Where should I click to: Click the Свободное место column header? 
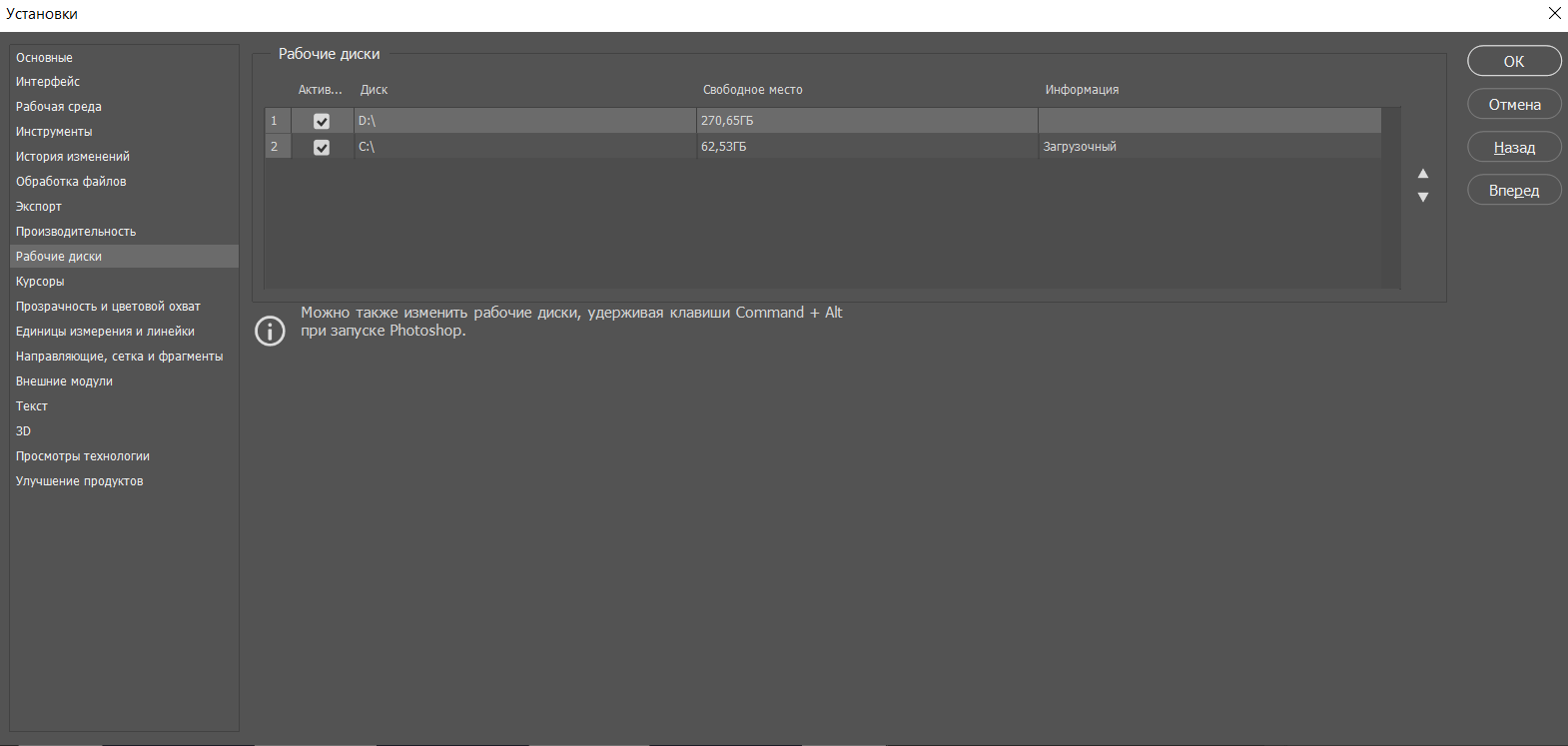[x=753, y=90]
